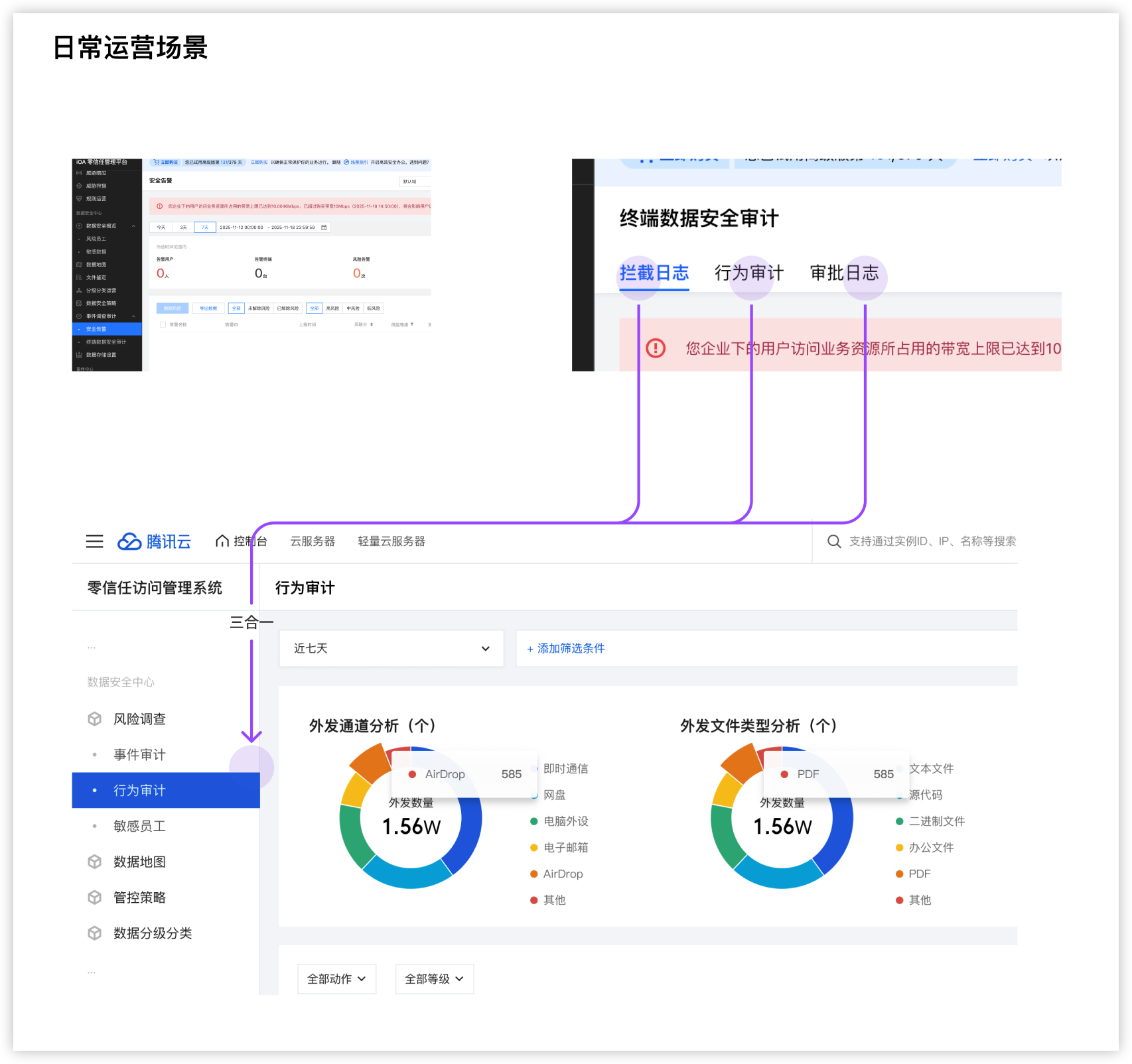Click the yellow 电子邮箱 legend dot

click(x=534, y=848)
